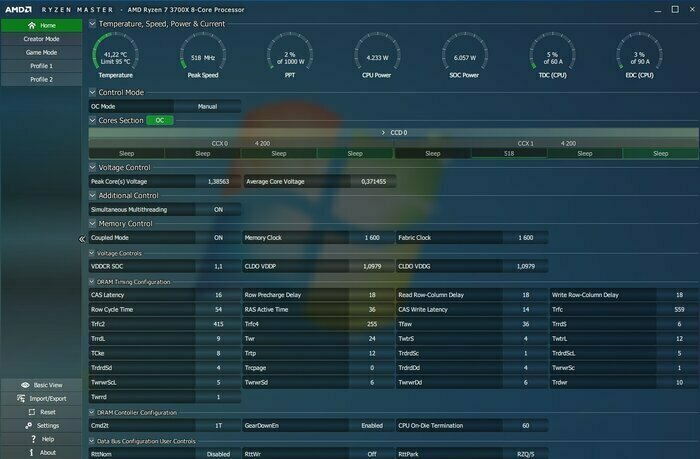Open the RttPark RZQ/5 dropdown
700x459 pixels.
(x=525, y=454)
